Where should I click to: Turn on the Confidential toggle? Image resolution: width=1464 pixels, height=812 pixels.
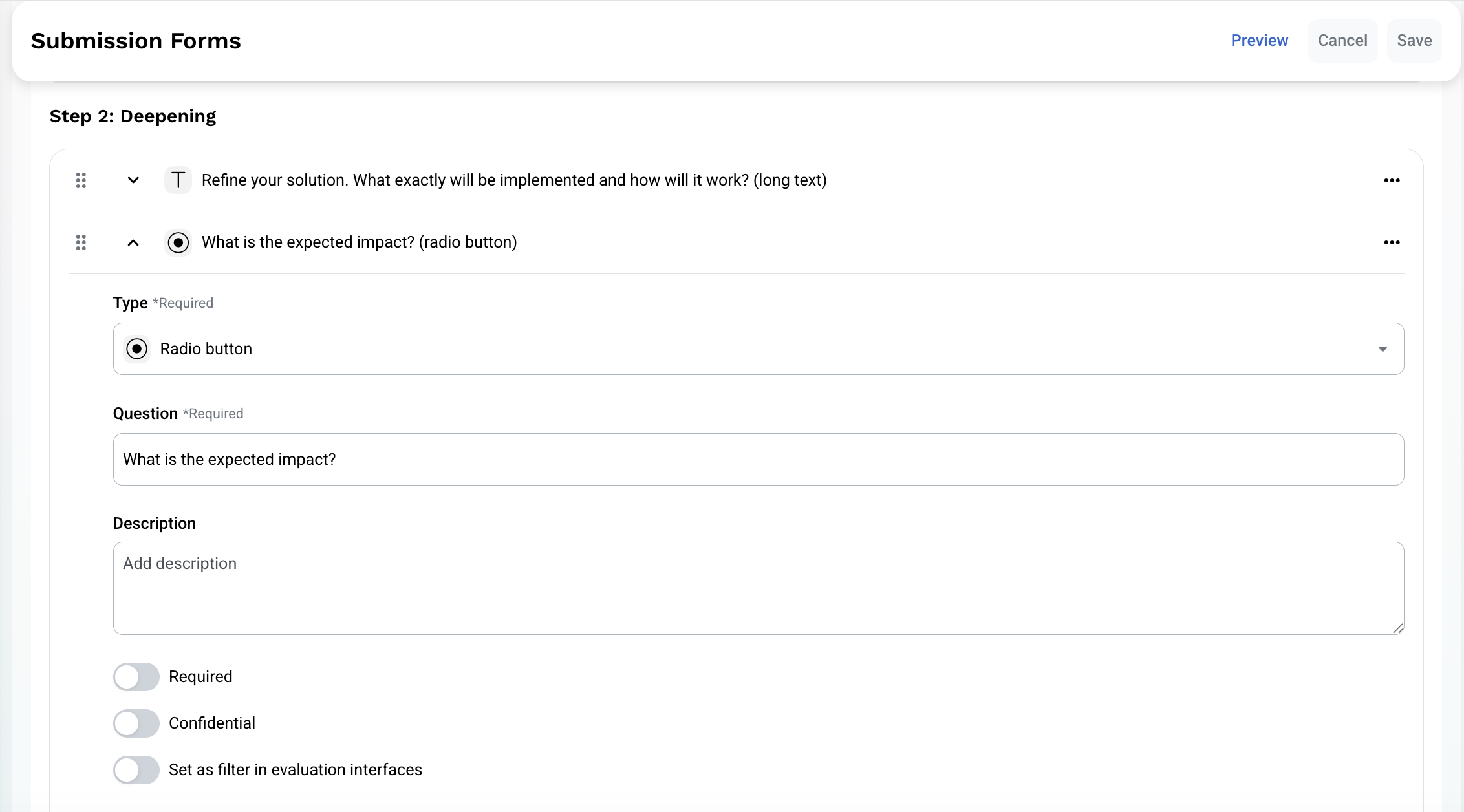point(136,723)
